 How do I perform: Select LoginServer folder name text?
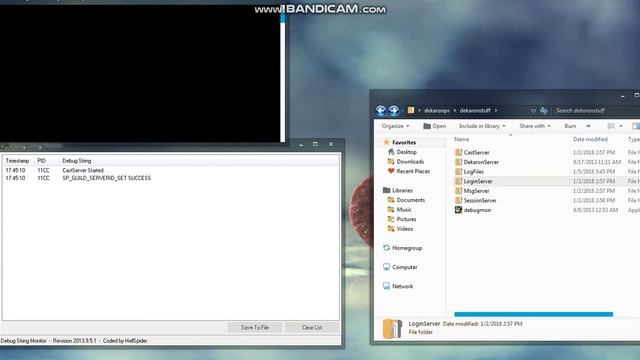(x=478, y=181)
